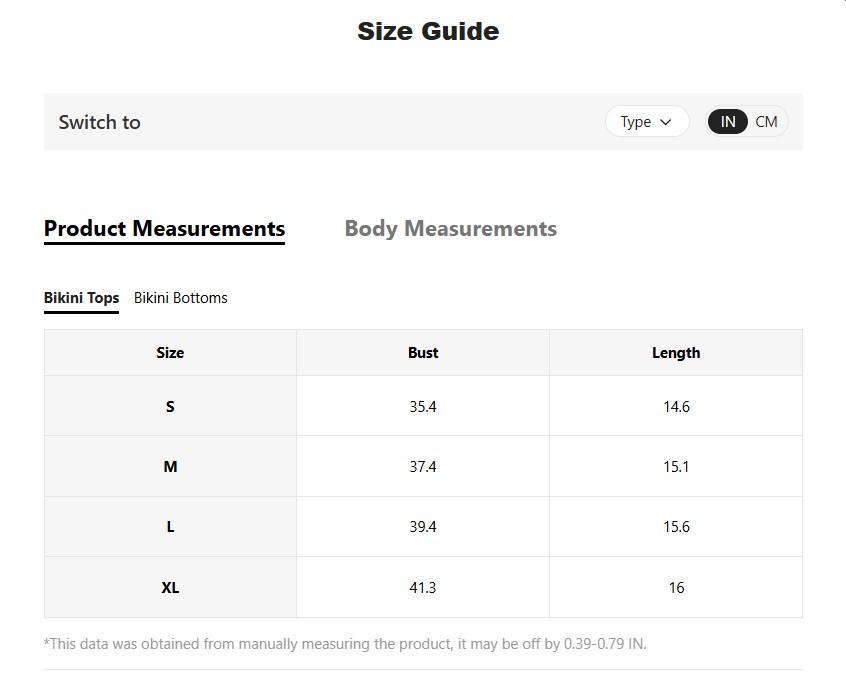This screenshot has height=682, width=846.
Task: Click the 35.4 bust value
Action: 423,407
